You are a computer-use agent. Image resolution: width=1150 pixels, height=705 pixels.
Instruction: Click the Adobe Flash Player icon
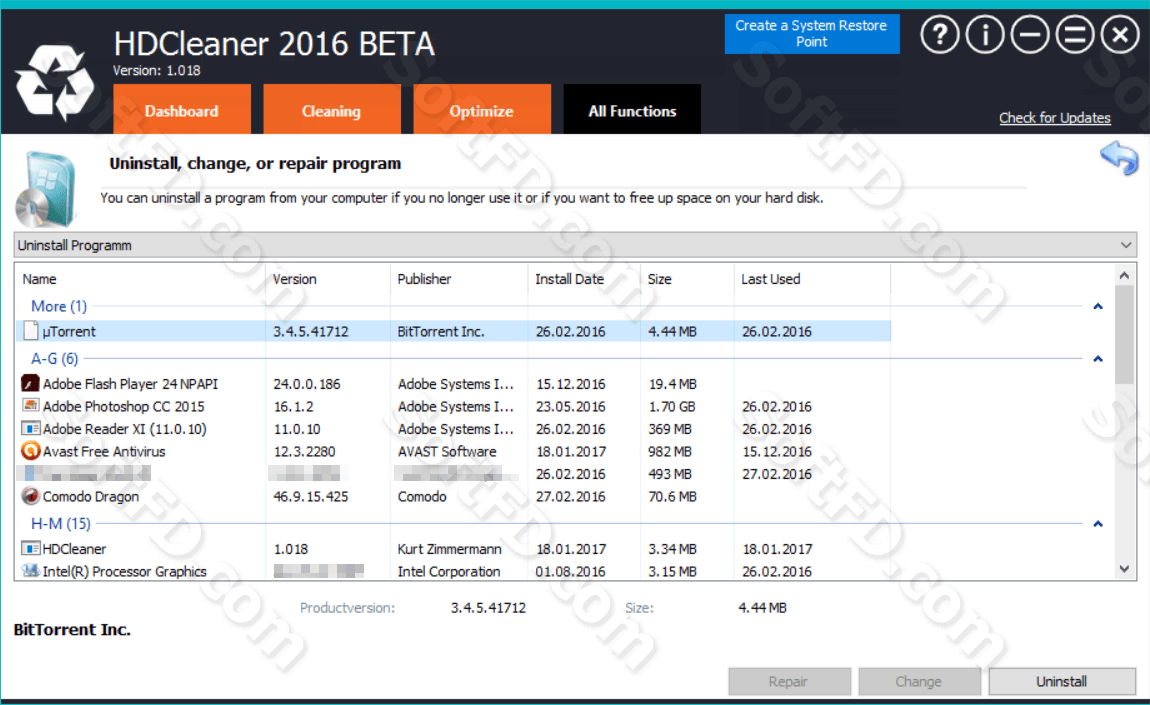(30, 384)
